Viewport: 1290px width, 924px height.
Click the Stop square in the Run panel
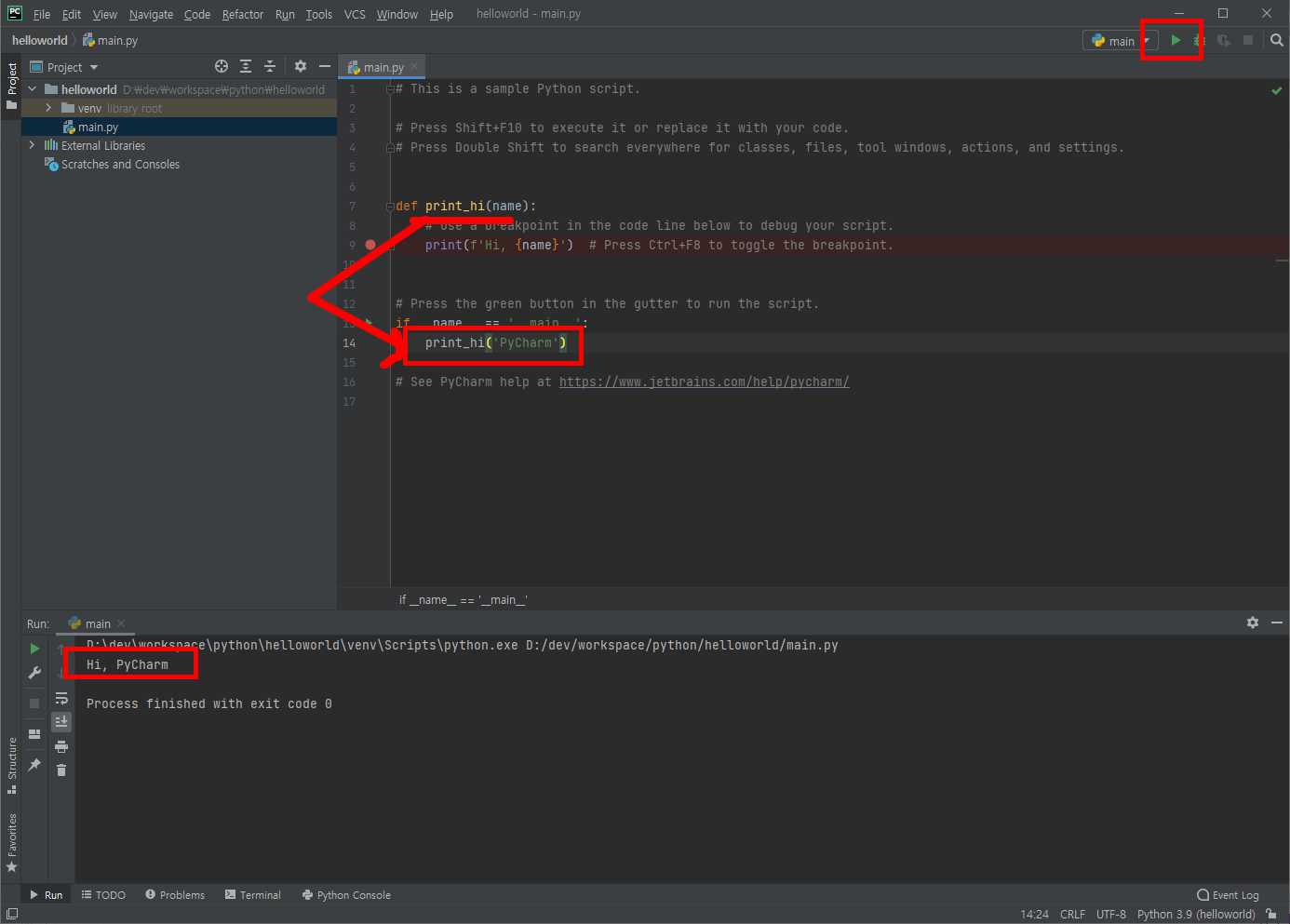coord(34,703)
